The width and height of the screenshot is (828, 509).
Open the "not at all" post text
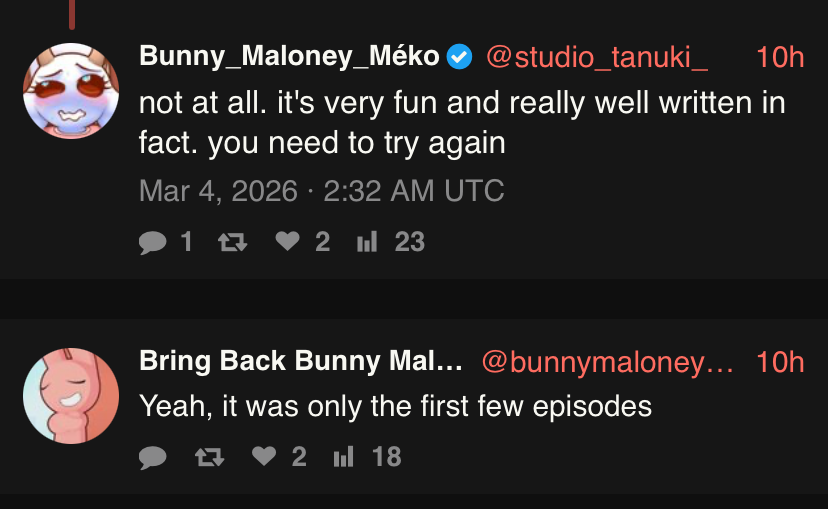(461, 123)
